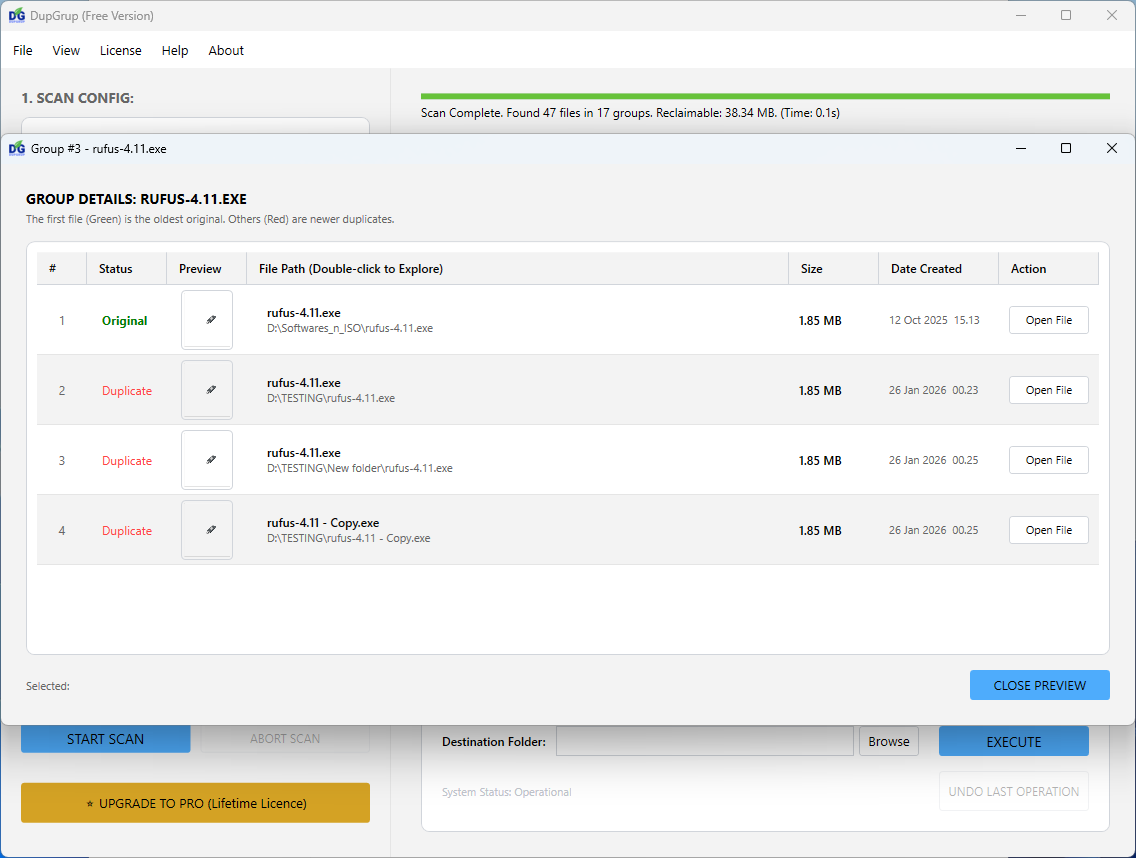Open File for the duplicate in D:\TESTING
This screenshot has width=1136, height=858.
[x=1048, y=389]
